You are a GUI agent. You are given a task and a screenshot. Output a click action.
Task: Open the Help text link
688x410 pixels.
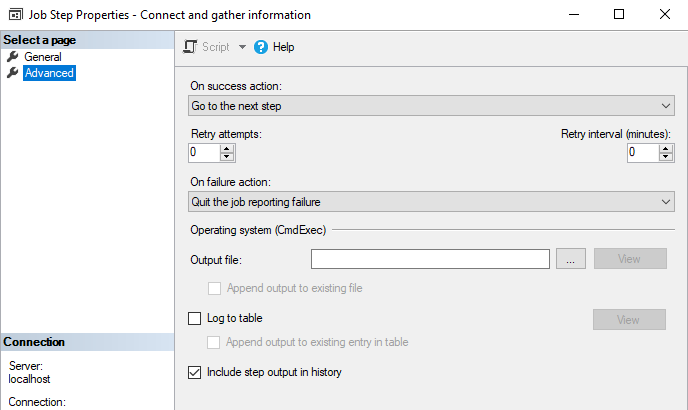point(283,47)
